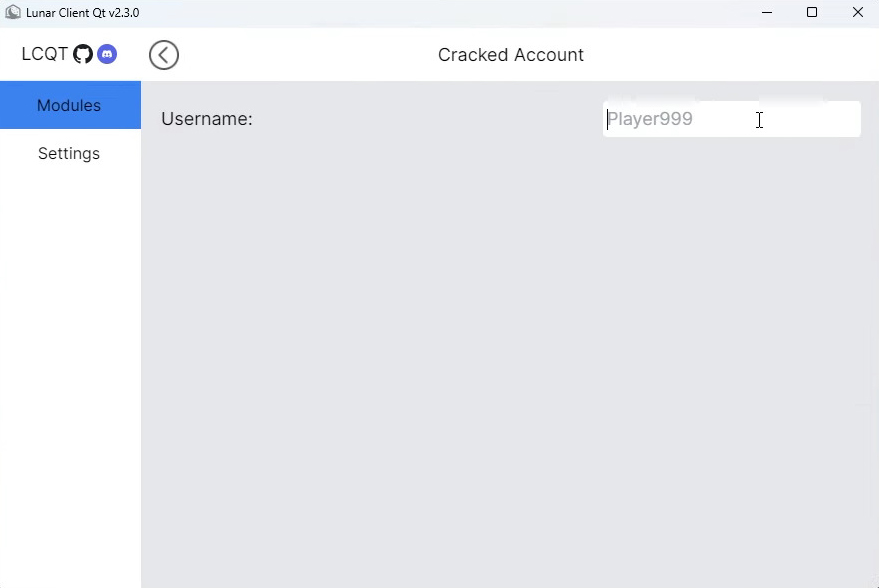Open the Discord server icon
Image resolution: width=879 pixels, height=588 pixels.
coord(107,54)
